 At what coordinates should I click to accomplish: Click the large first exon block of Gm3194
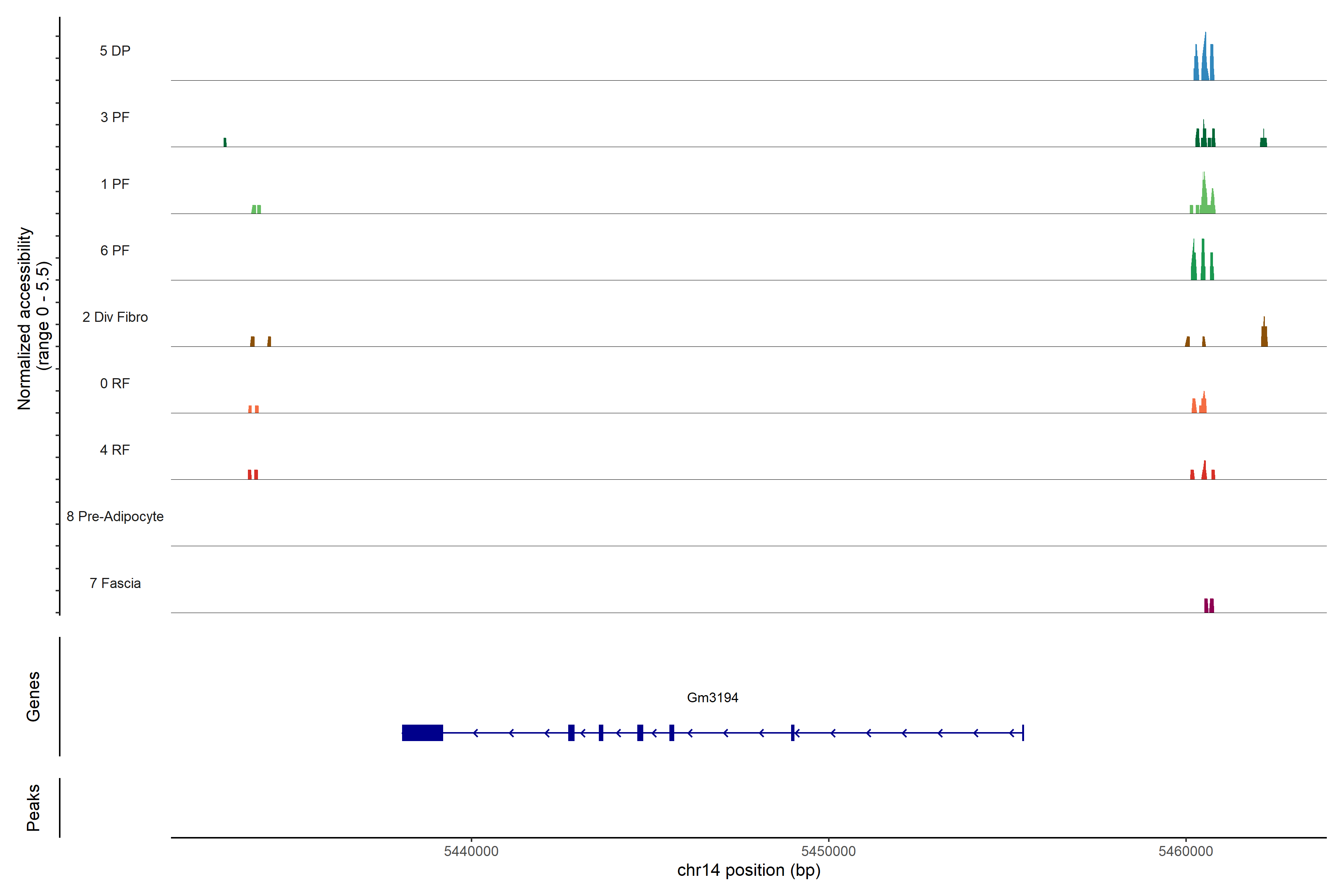[x=422, y=732]
